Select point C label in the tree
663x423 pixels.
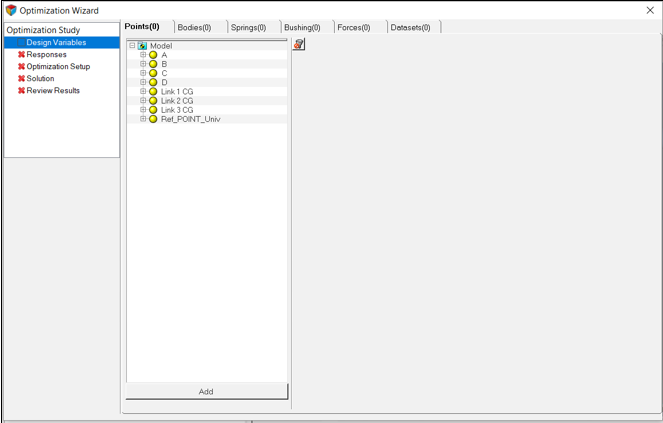click(x=164, y=73)
